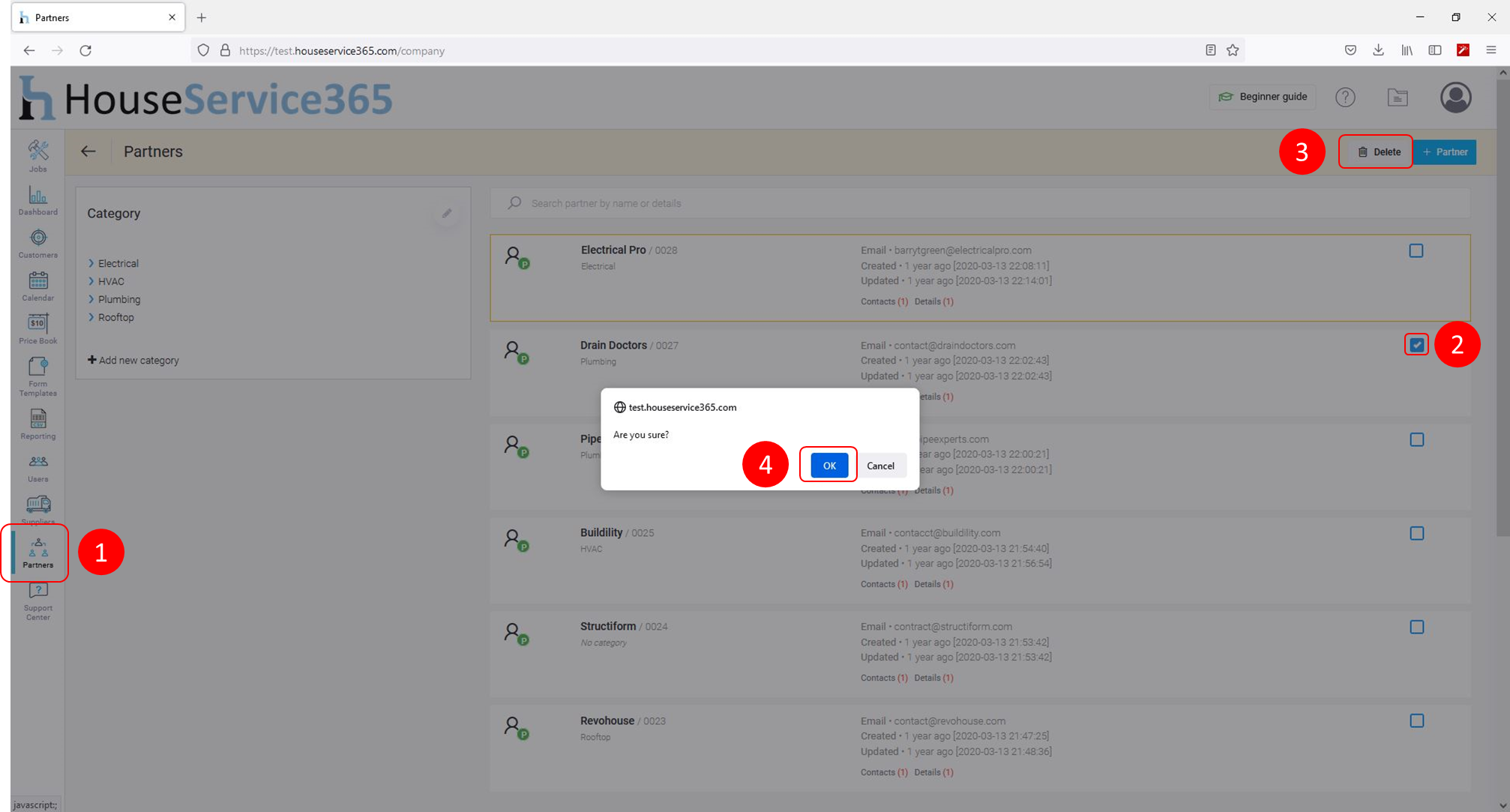Select the Buildility checkbox
This screenshot has width=1510, height=812.
[x=1416, y=533]
